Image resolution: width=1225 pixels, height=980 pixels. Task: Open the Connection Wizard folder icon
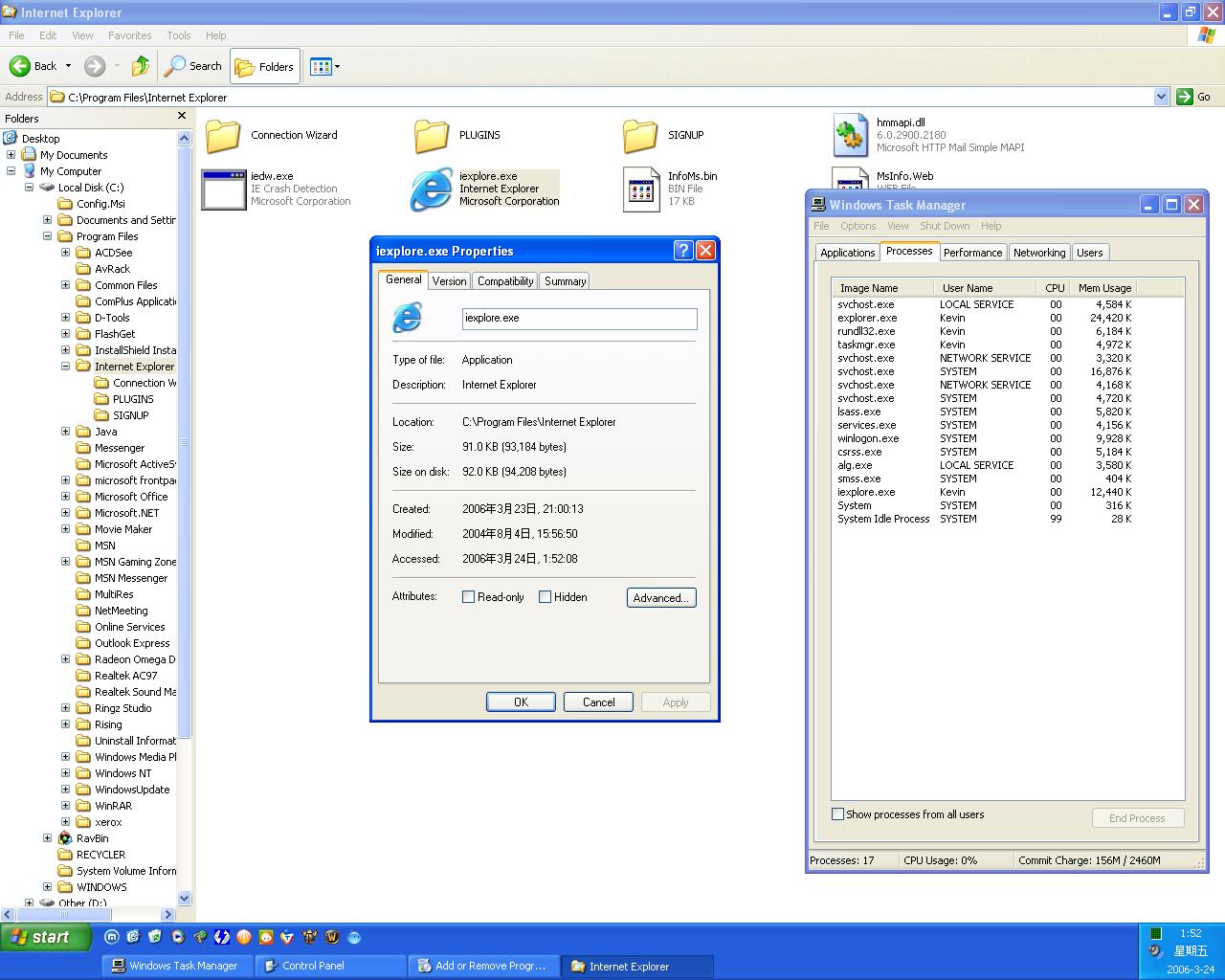point(223,136)
